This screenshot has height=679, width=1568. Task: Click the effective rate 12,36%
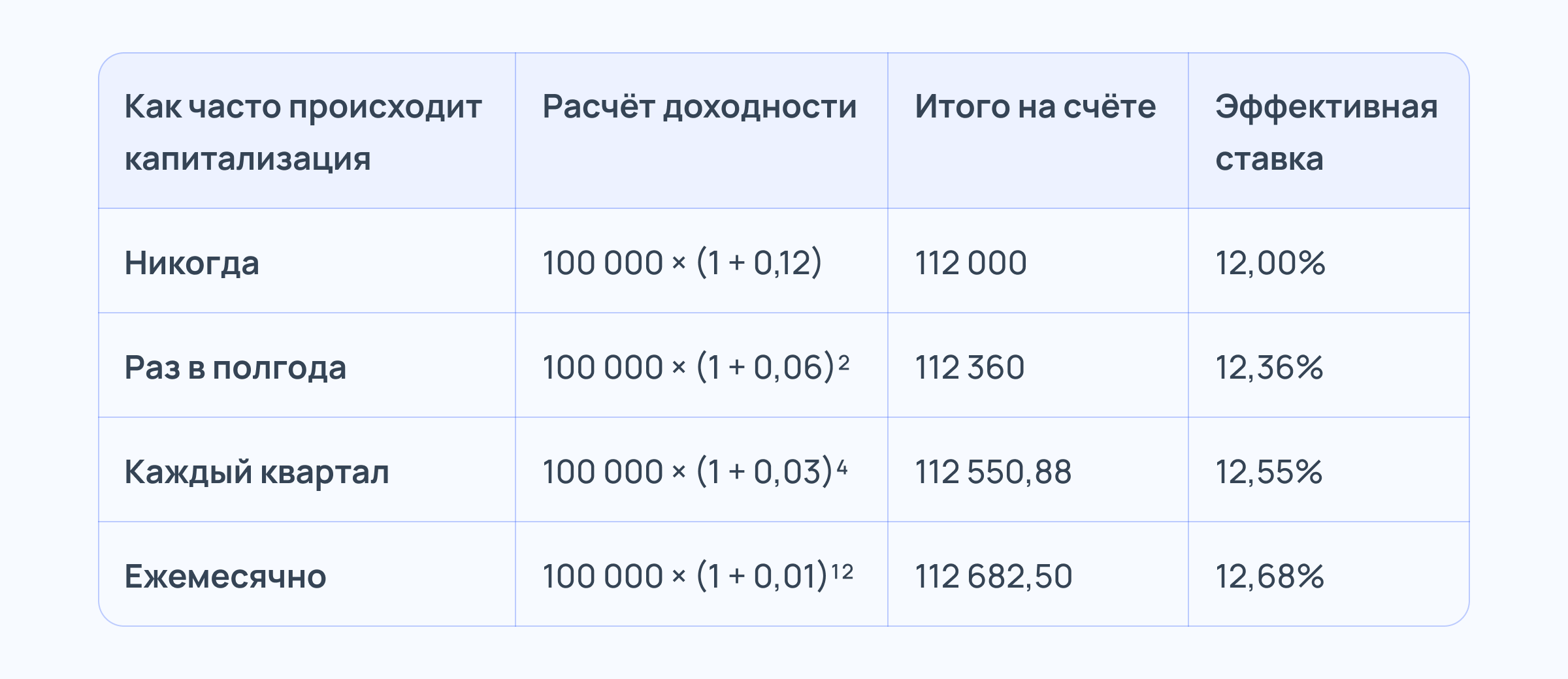[1269, 368]
